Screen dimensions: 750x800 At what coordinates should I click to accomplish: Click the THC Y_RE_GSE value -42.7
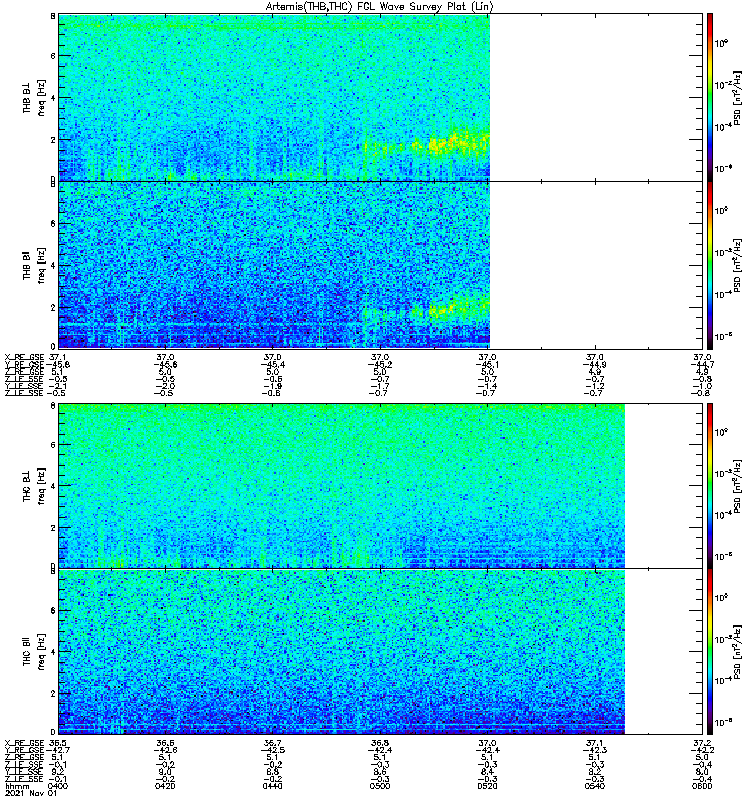pos(58,750)
